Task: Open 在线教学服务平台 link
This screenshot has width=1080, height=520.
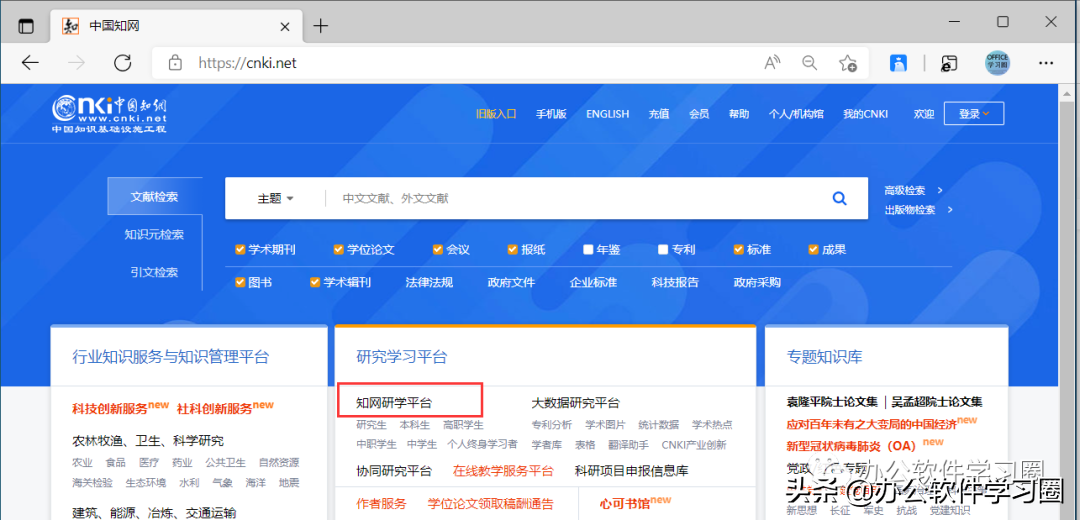Action: pyautogui.click(x=503, y=471)
